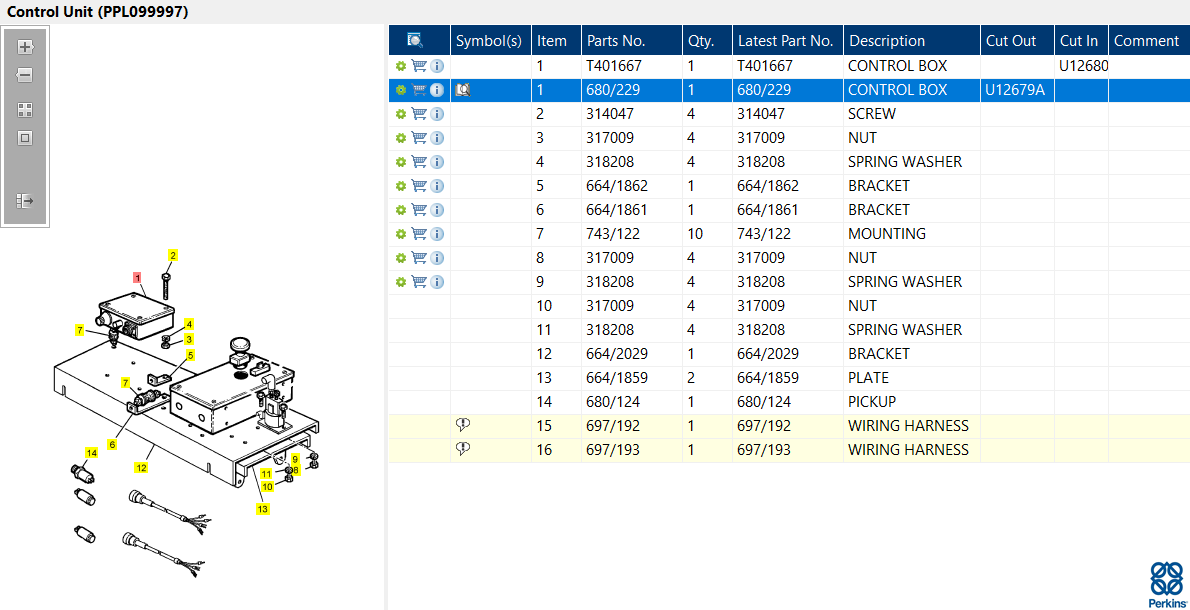Viewport: 1190px width, 610px height.
Task: Click the list export arrow icon
Action: tap(25, 201)
